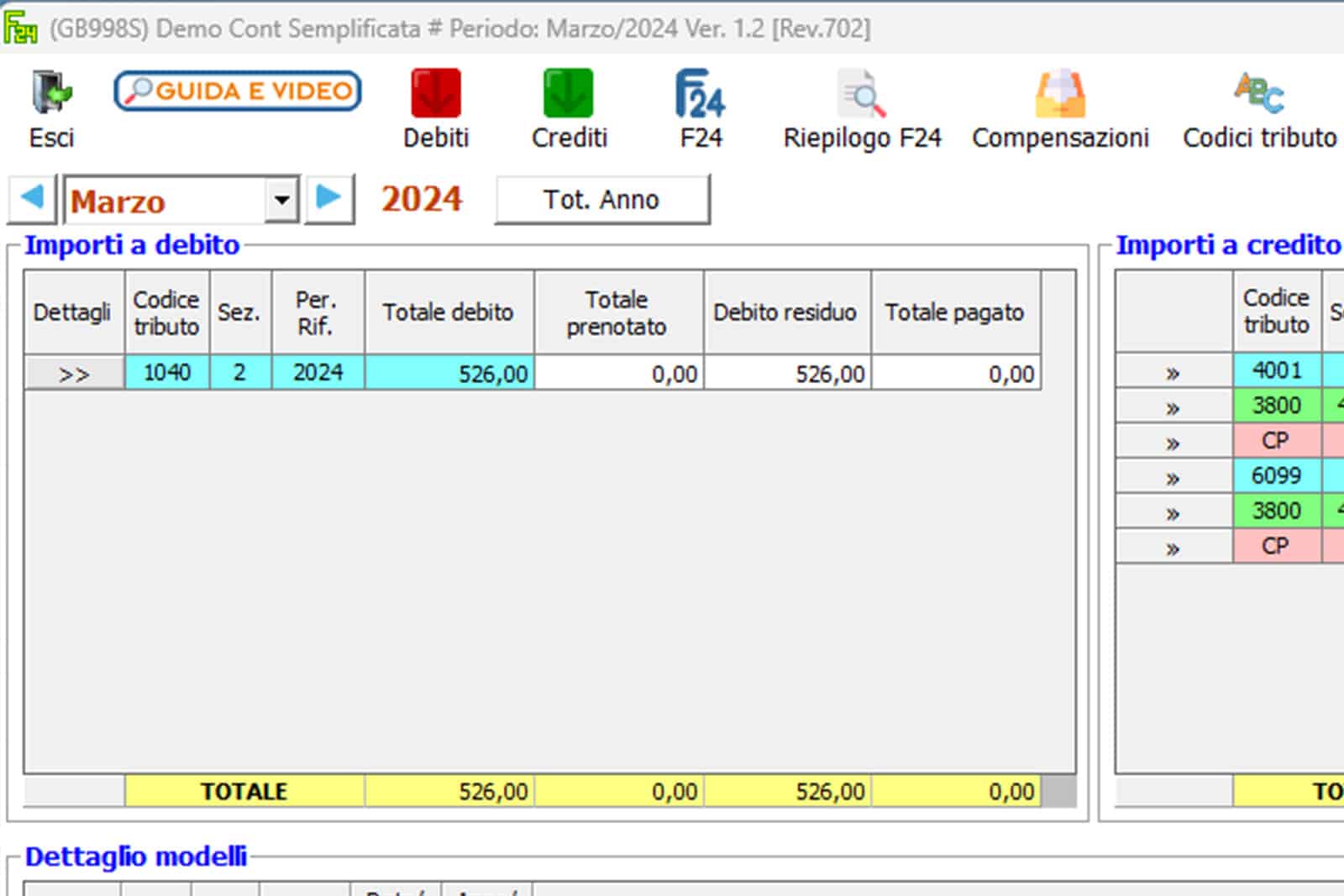Select Per. Rif. 2024 cell

[x=318, y=372]
